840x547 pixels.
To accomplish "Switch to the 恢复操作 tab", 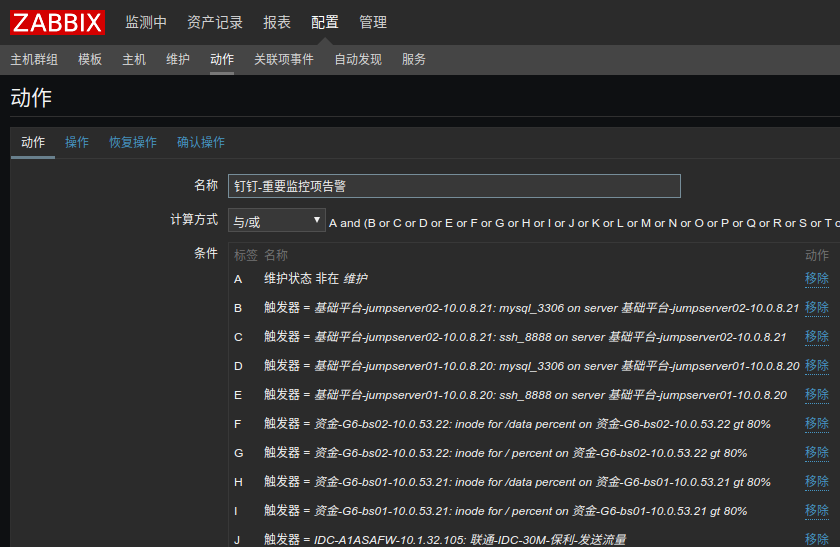I will click(133, 143).
